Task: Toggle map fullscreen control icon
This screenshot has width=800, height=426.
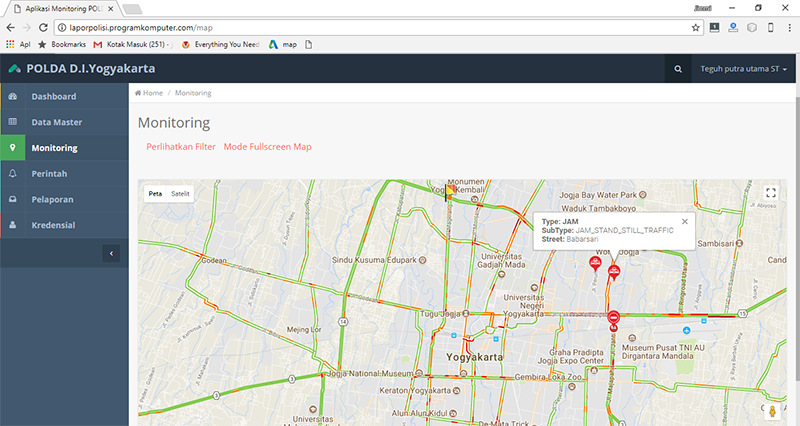Action: click(x=771, y=193)
